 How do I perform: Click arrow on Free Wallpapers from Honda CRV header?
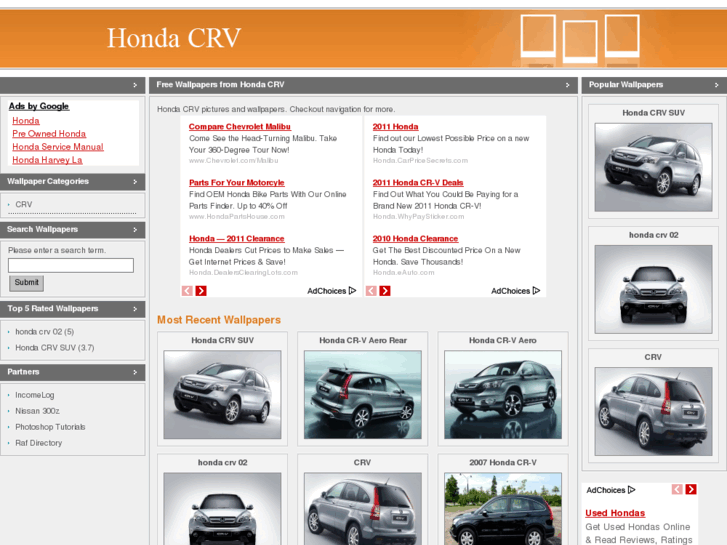pyautogui.click(x=568, y=85)
